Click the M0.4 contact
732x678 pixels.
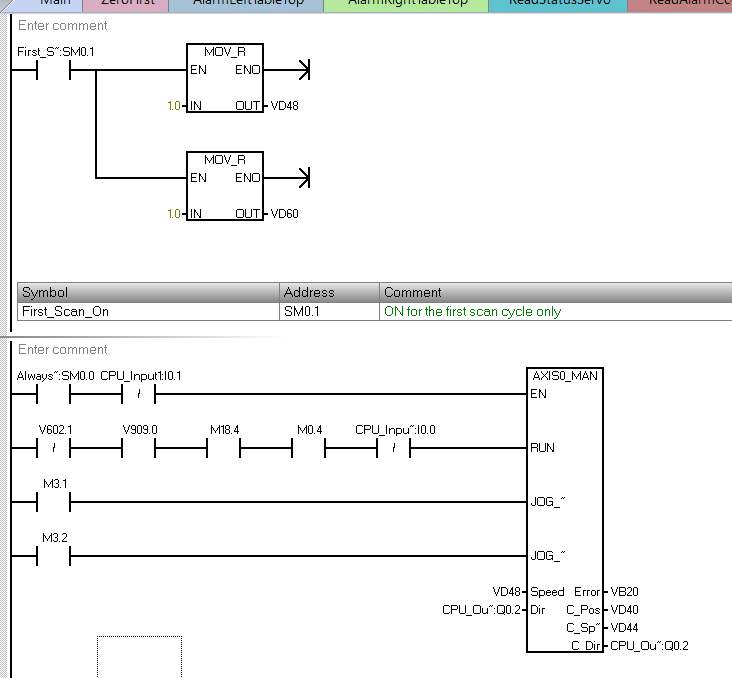310,448
